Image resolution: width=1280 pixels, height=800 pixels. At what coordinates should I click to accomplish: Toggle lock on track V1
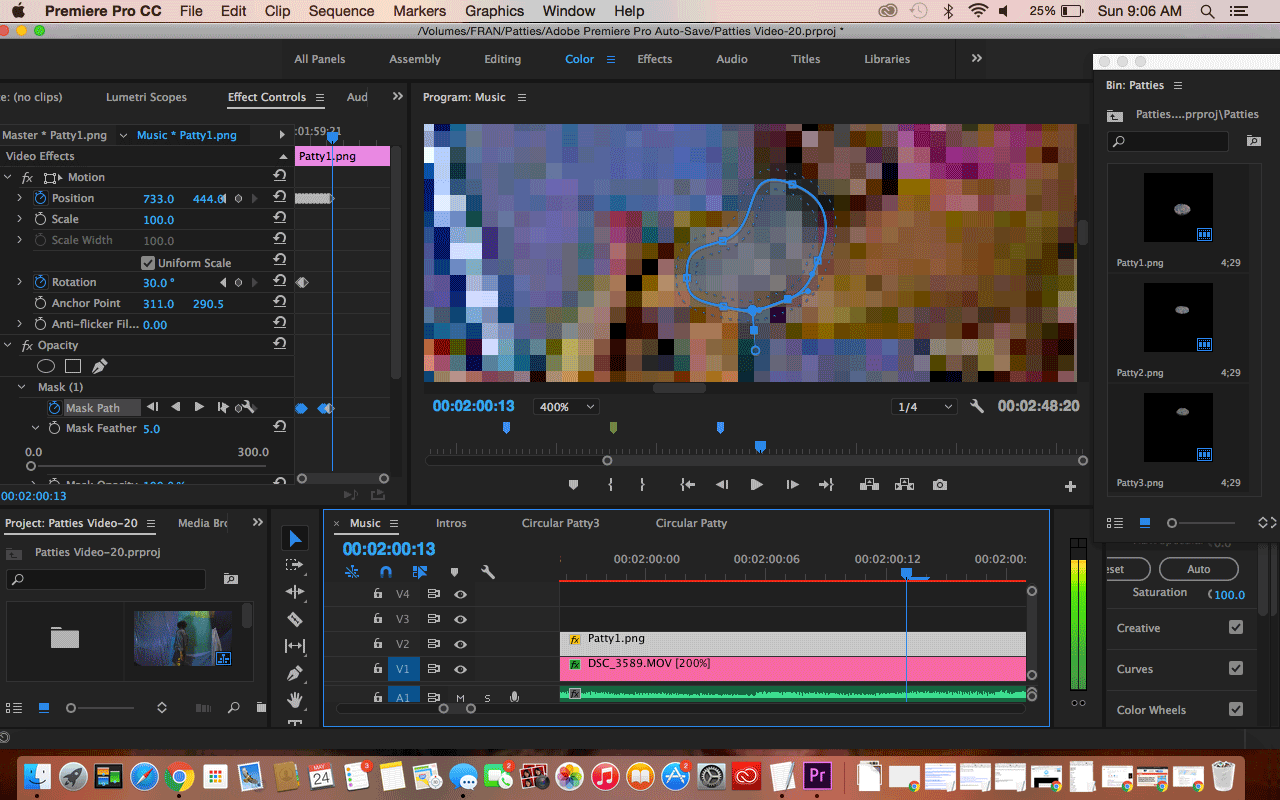click(x=378, y=669)
